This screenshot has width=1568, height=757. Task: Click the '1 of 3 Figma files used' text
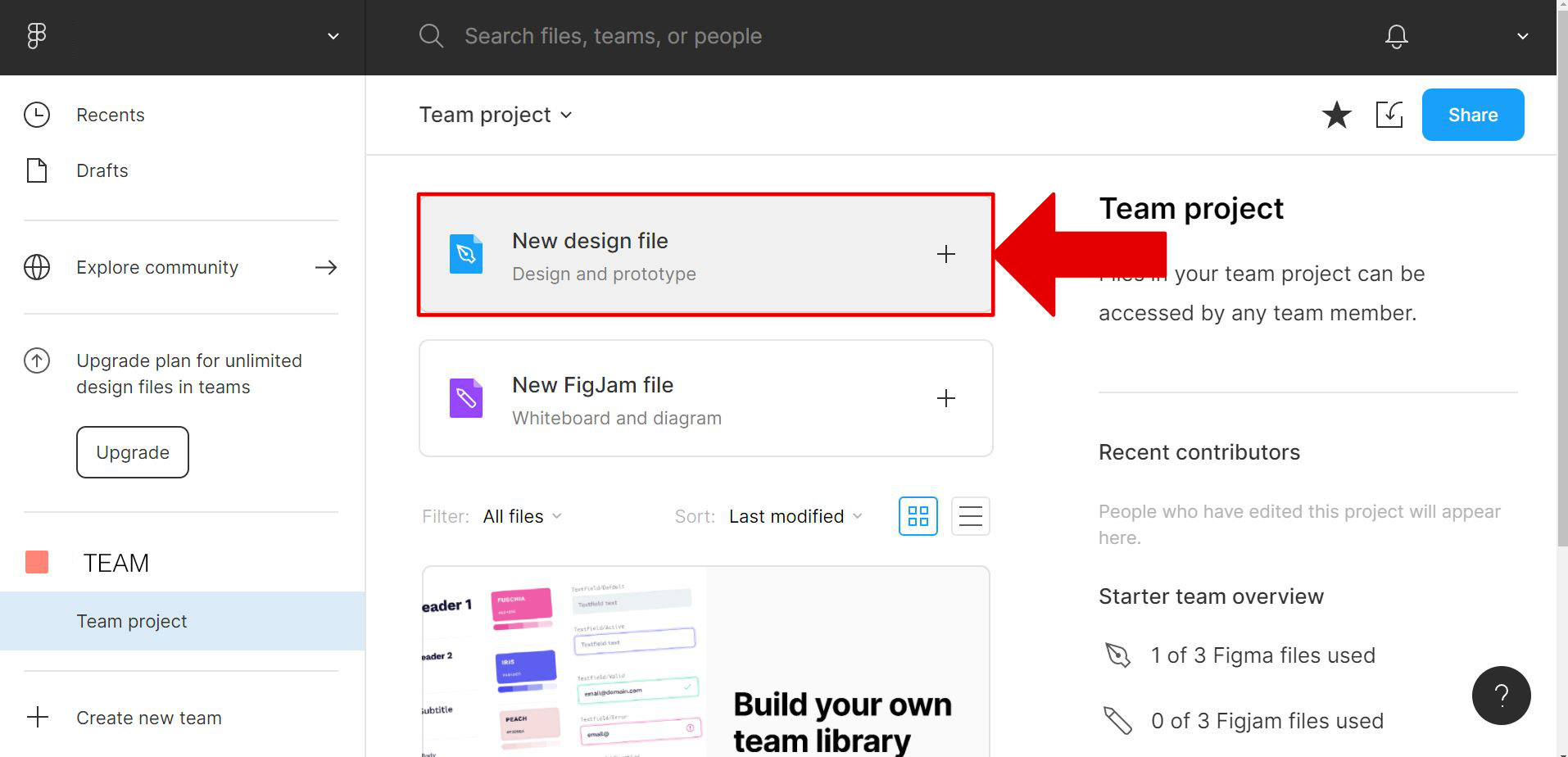click(x=1263, y=655)
